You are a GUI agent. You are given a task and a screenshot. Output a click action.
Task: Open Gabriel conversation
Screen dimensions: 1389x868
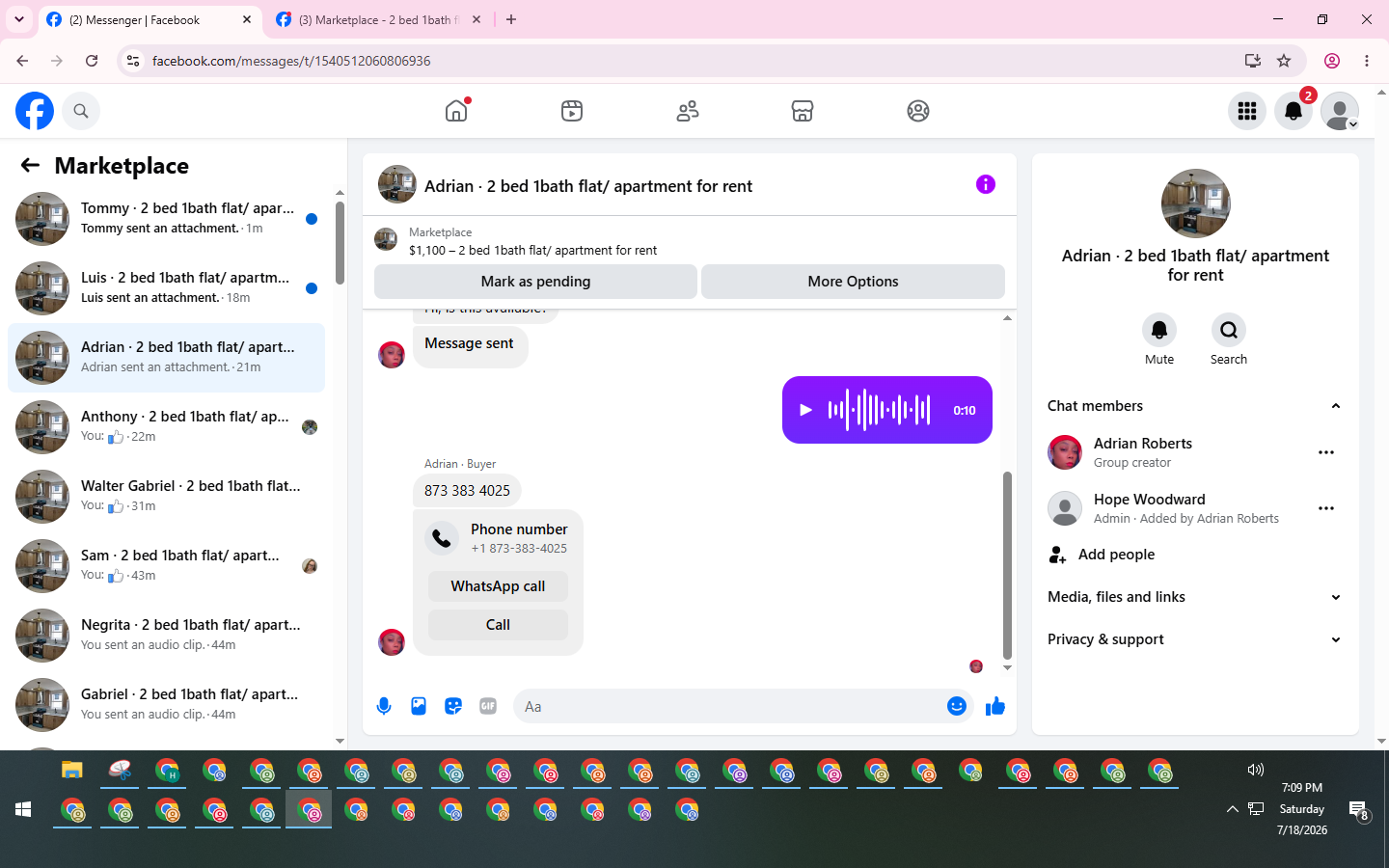(x=166, y=705)
